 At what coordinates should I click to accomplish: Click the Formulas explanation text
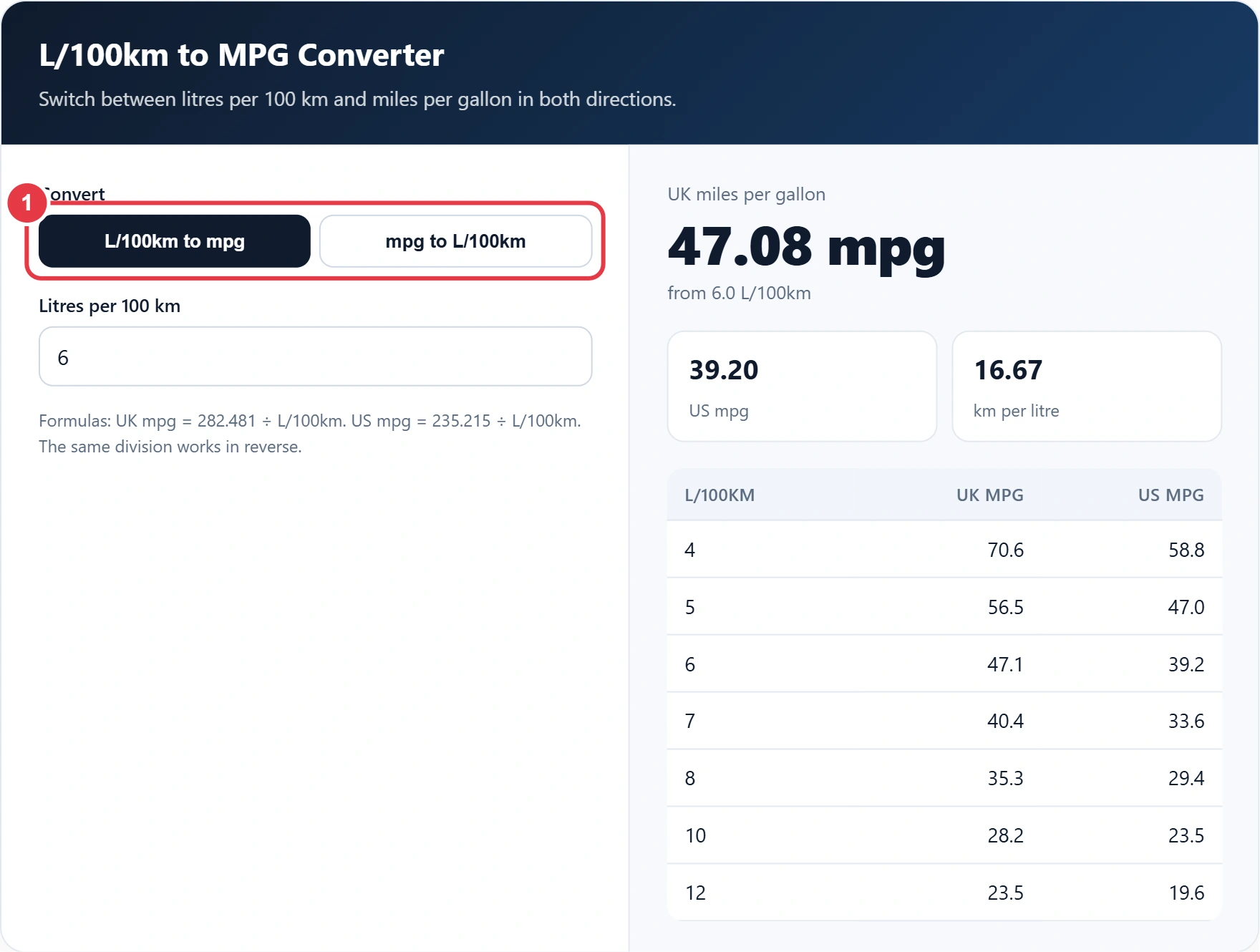310,433
